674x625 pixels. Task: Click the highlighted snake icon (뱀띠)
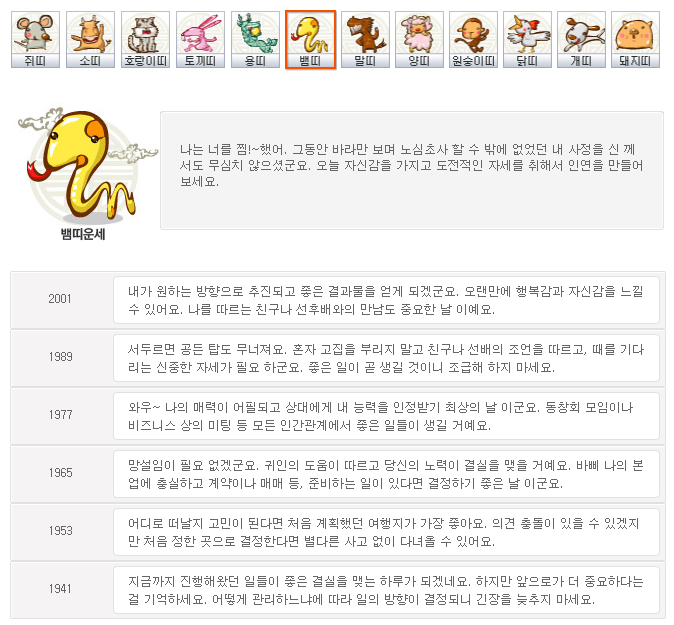(310, 40)
